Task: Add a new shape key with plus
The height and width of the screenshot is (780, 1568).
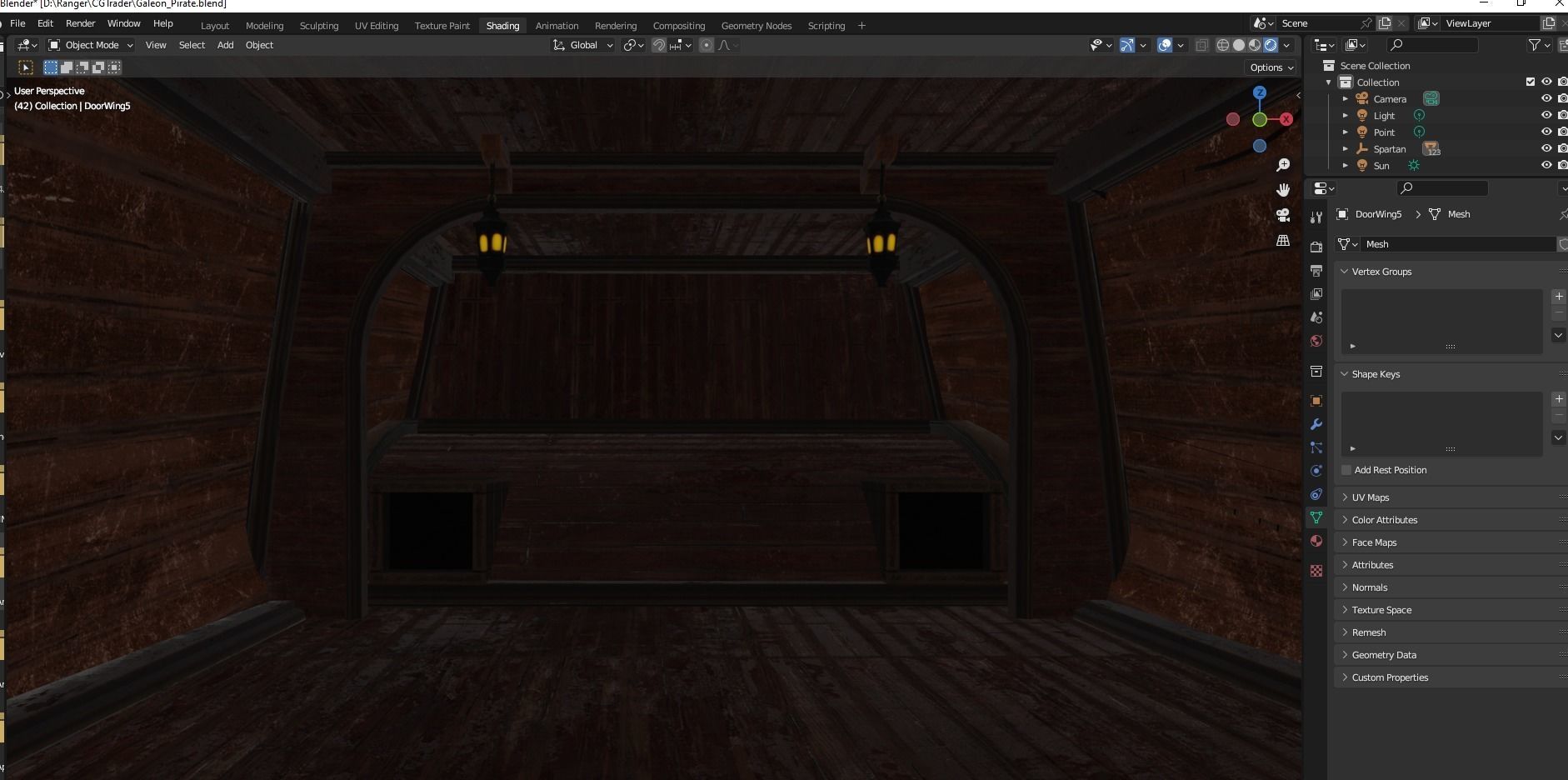Action: pyautogui.click(x=1559, y=399)
